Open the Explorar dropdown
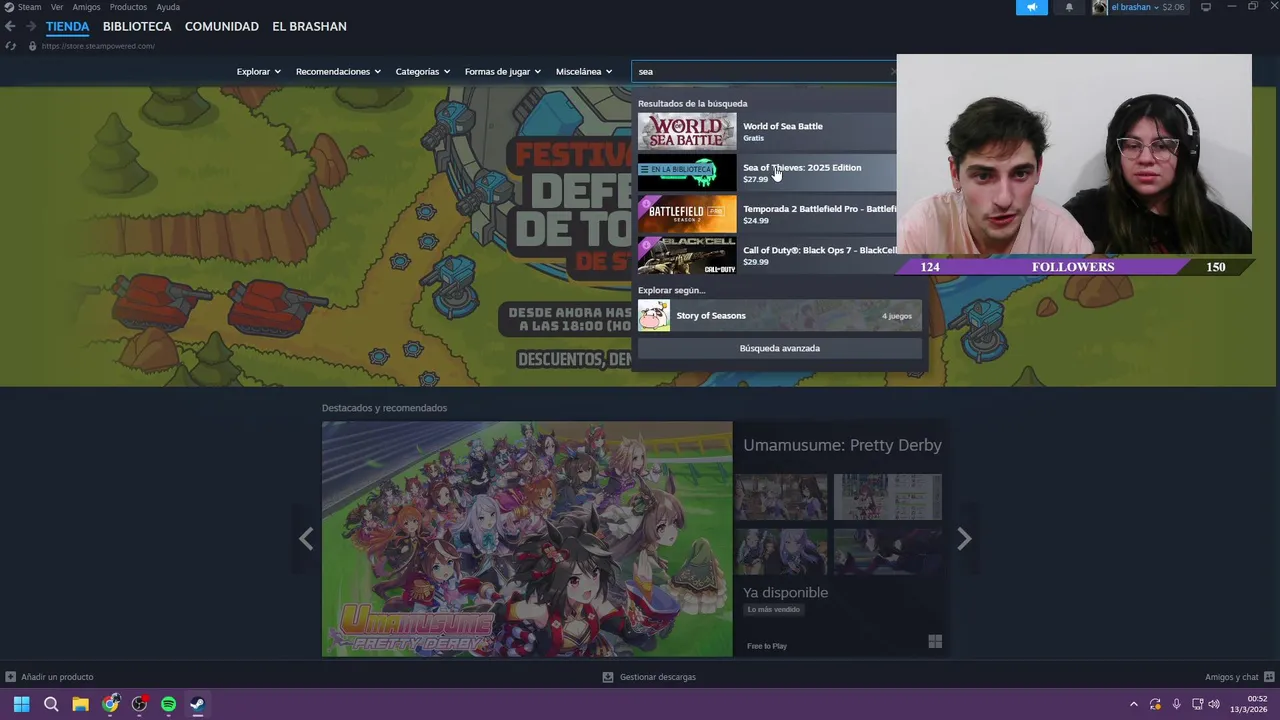This screenshot has width=1280, height=720. 259,72
